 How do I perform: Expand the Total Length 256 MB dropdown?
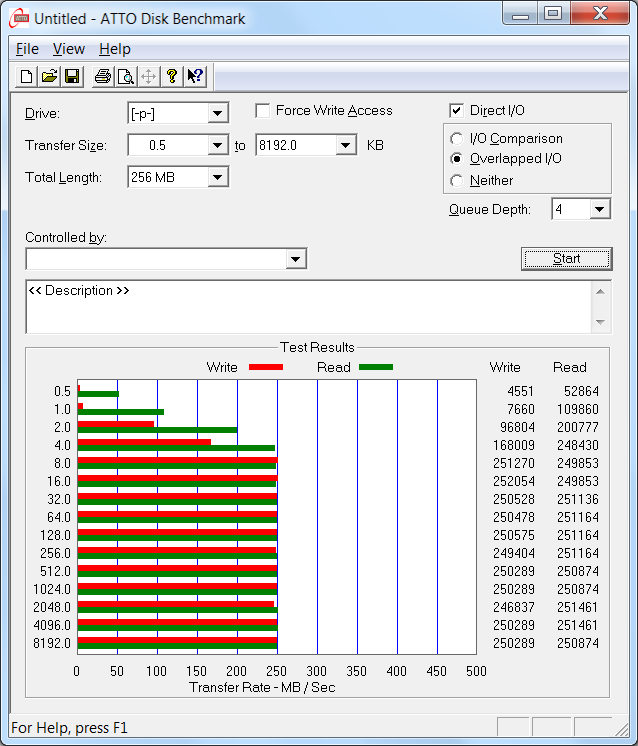(217, 177)
